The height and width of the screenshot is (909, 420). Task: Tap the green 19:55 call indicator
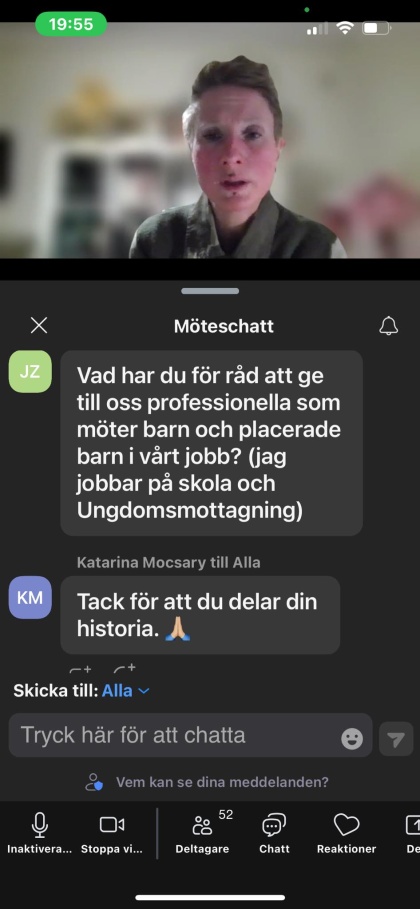[71, 24]
